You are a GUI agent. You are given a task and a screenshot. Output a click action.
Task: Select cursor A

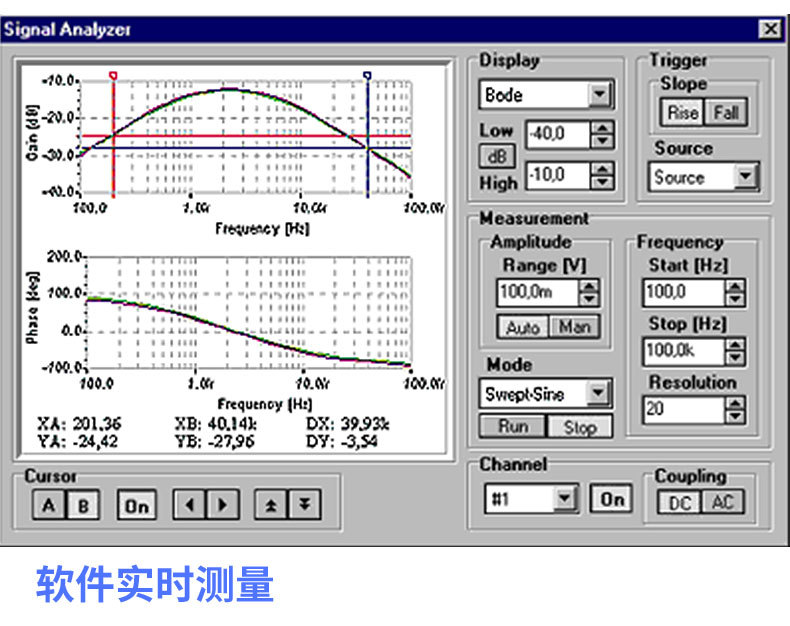[x=49, y=505]
